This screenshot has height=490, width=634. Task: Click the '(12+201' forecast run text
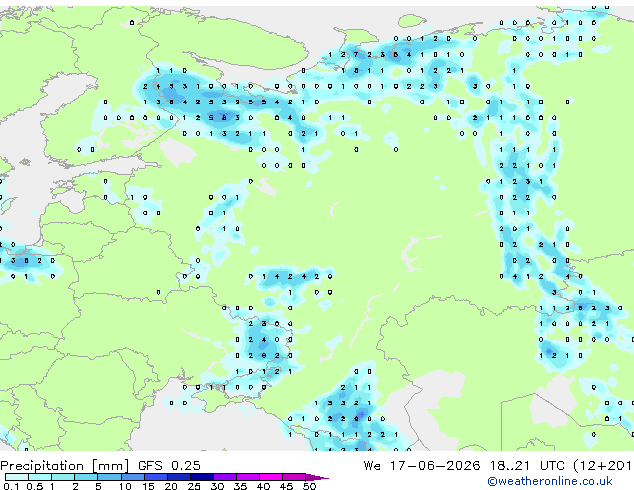pos(603,466)
